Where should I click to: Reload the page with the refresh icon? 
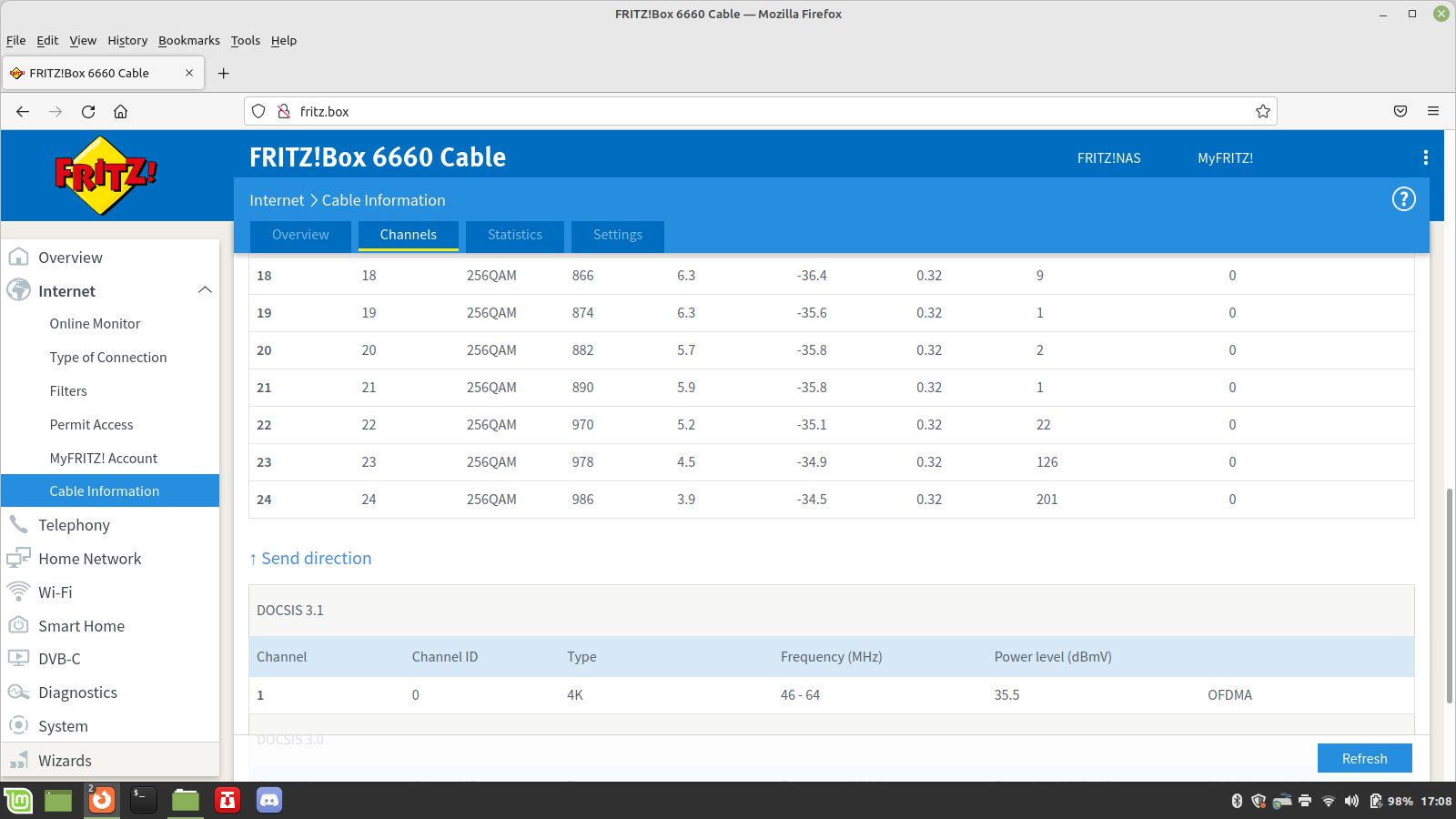[88, 112]
